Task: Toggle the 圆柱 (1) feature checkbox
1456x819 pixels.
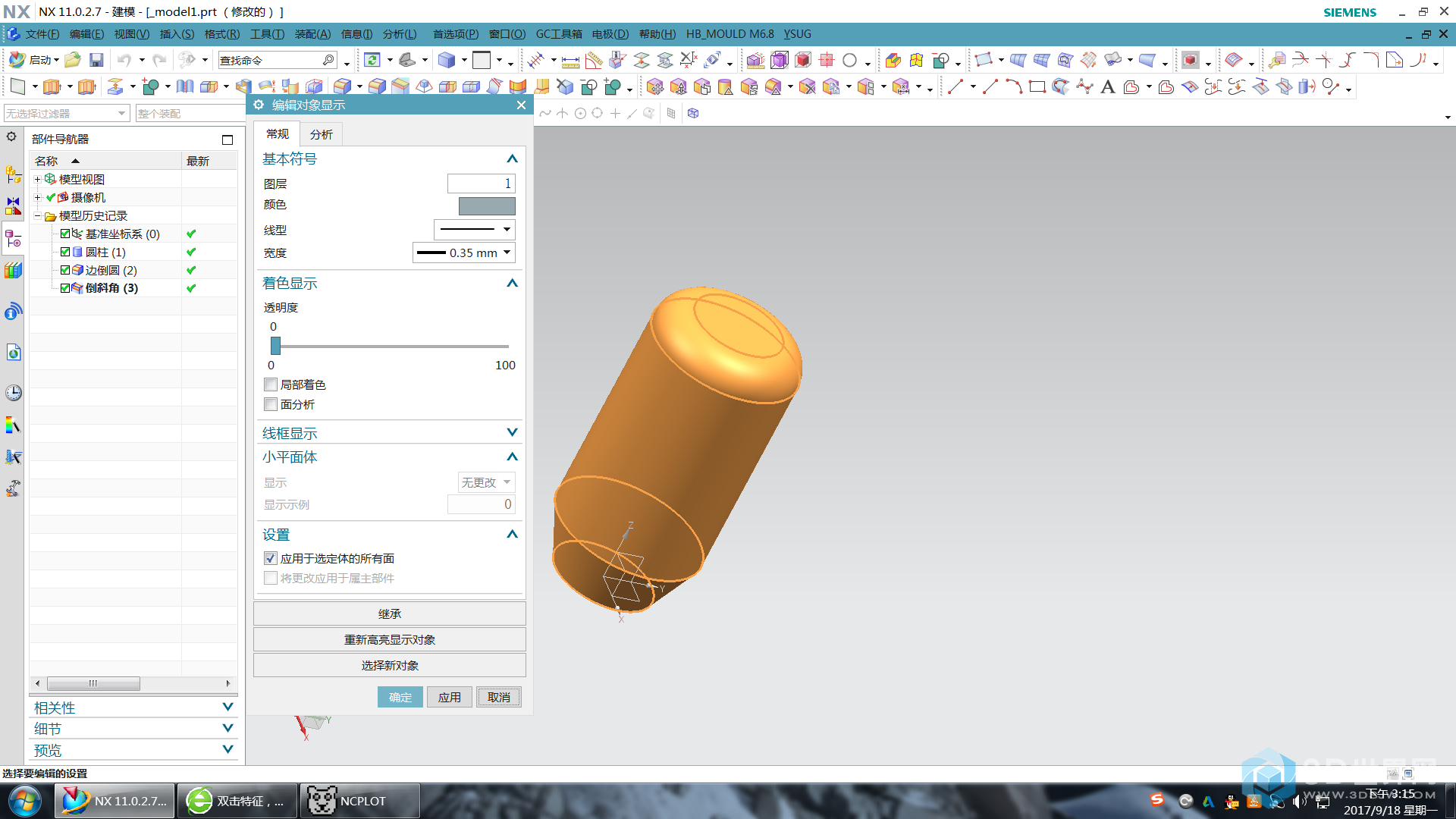Action: pyautogui.click(x=65, y=252)
